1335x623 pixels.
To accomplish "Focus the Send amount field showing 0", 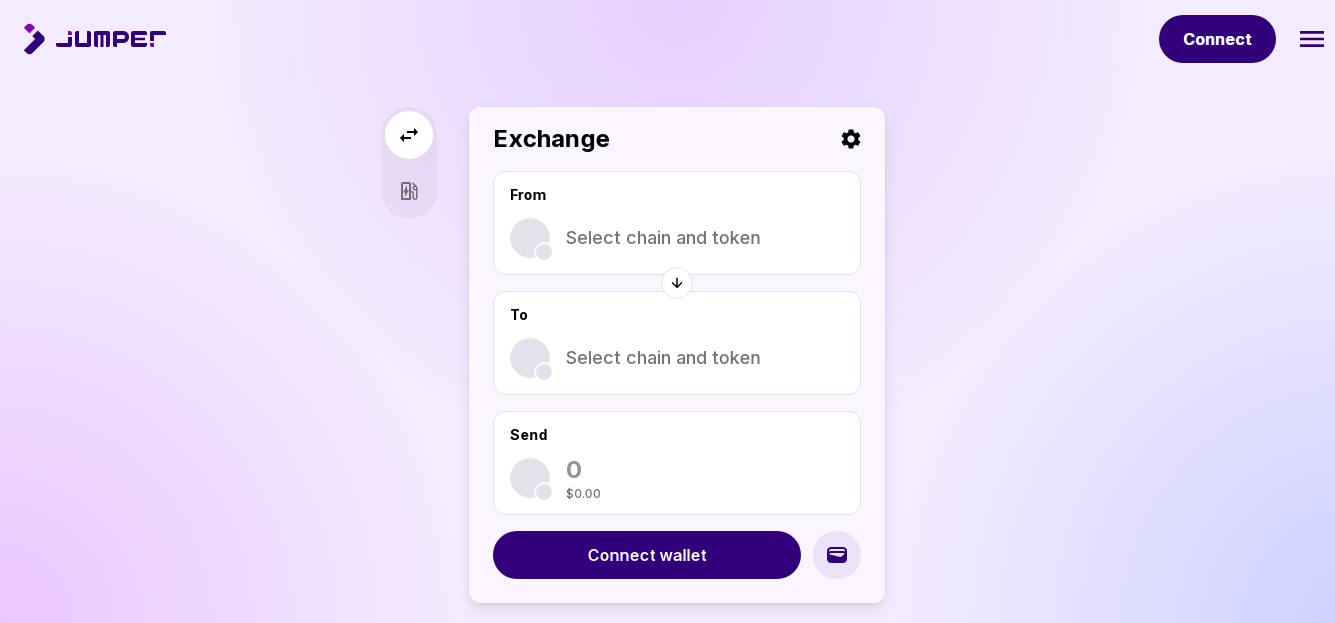I will (700, 469).
